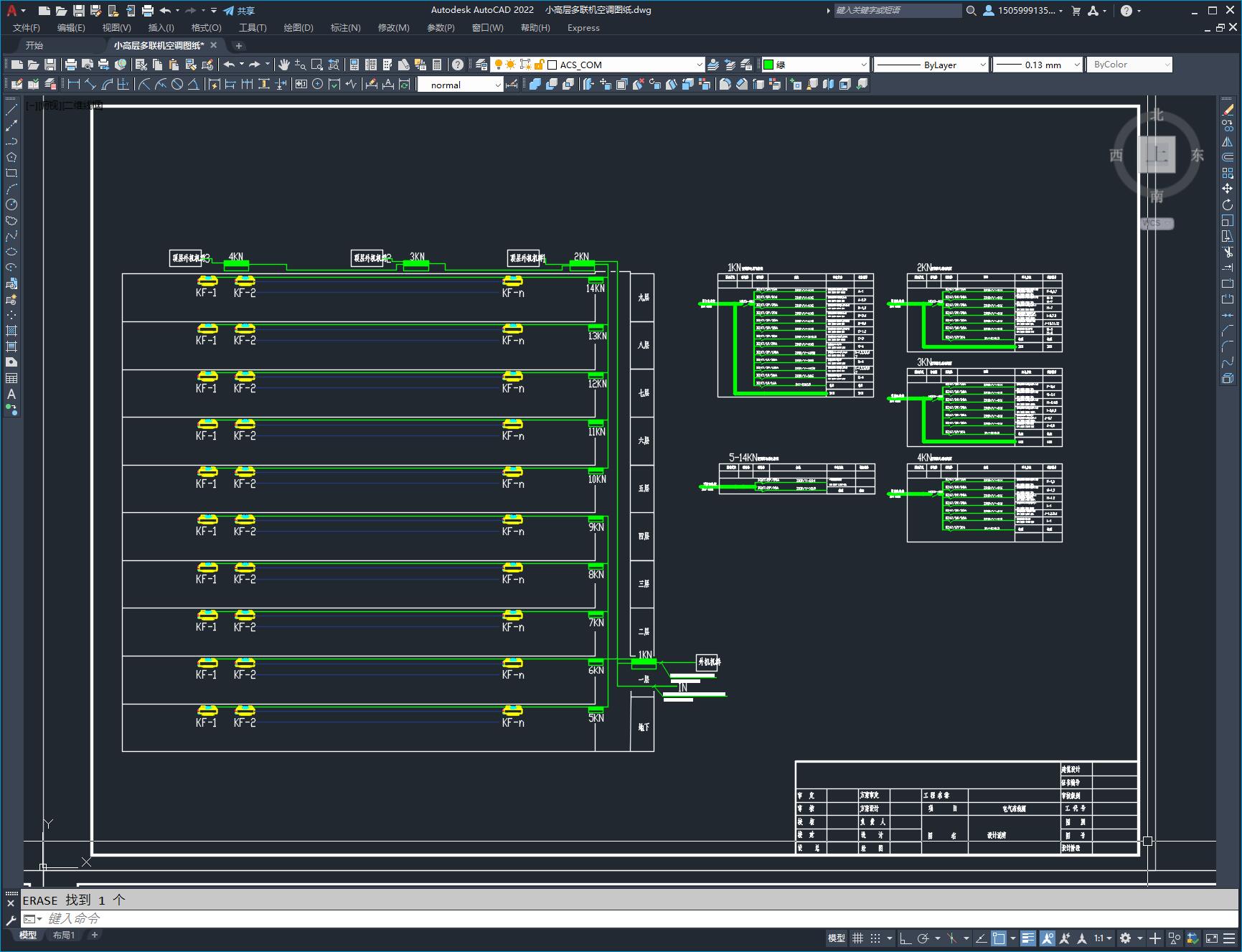Click the Undo arrow in the standard toolbar

(x=230, y=65)
